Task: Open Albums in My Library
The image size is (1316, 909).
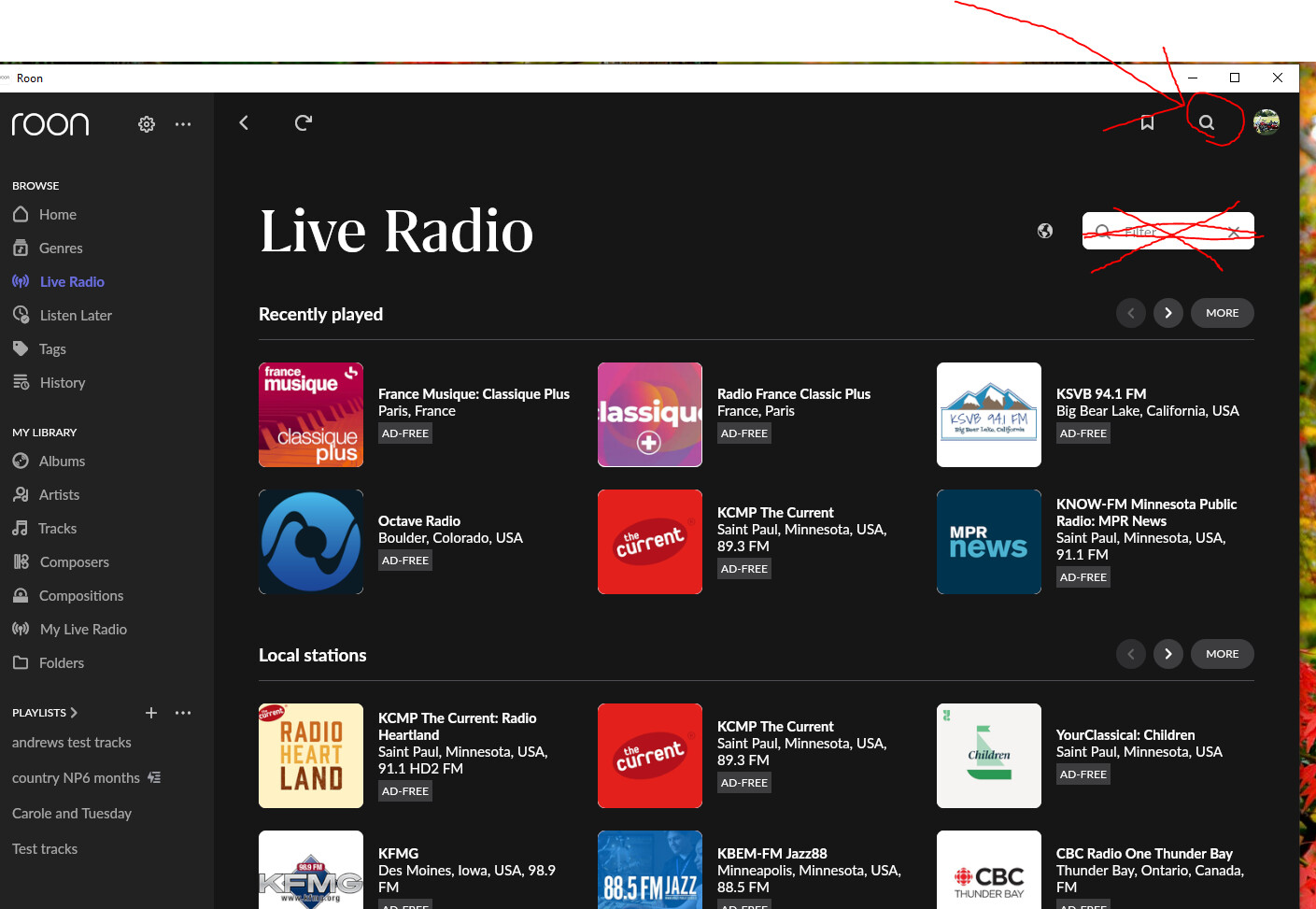Action: tap(62, 462)
